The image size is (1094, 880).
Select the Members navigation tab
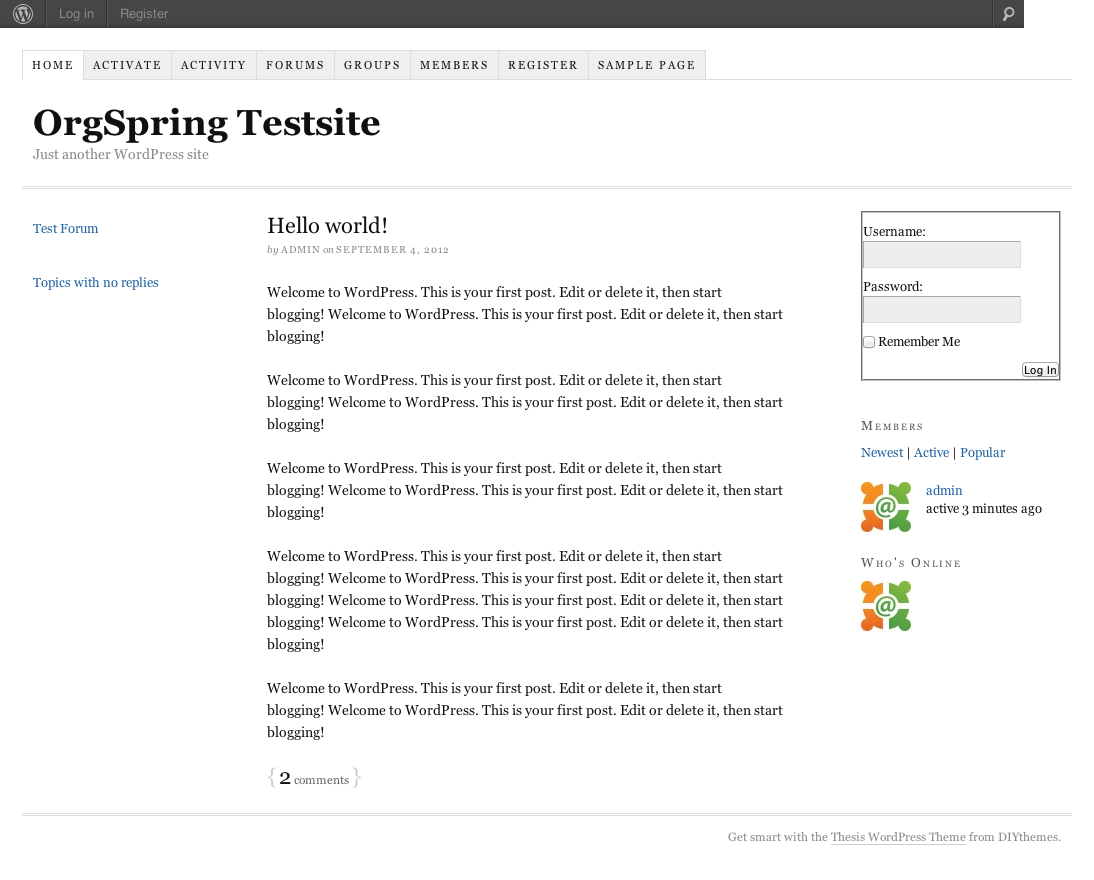coord(454,65)
